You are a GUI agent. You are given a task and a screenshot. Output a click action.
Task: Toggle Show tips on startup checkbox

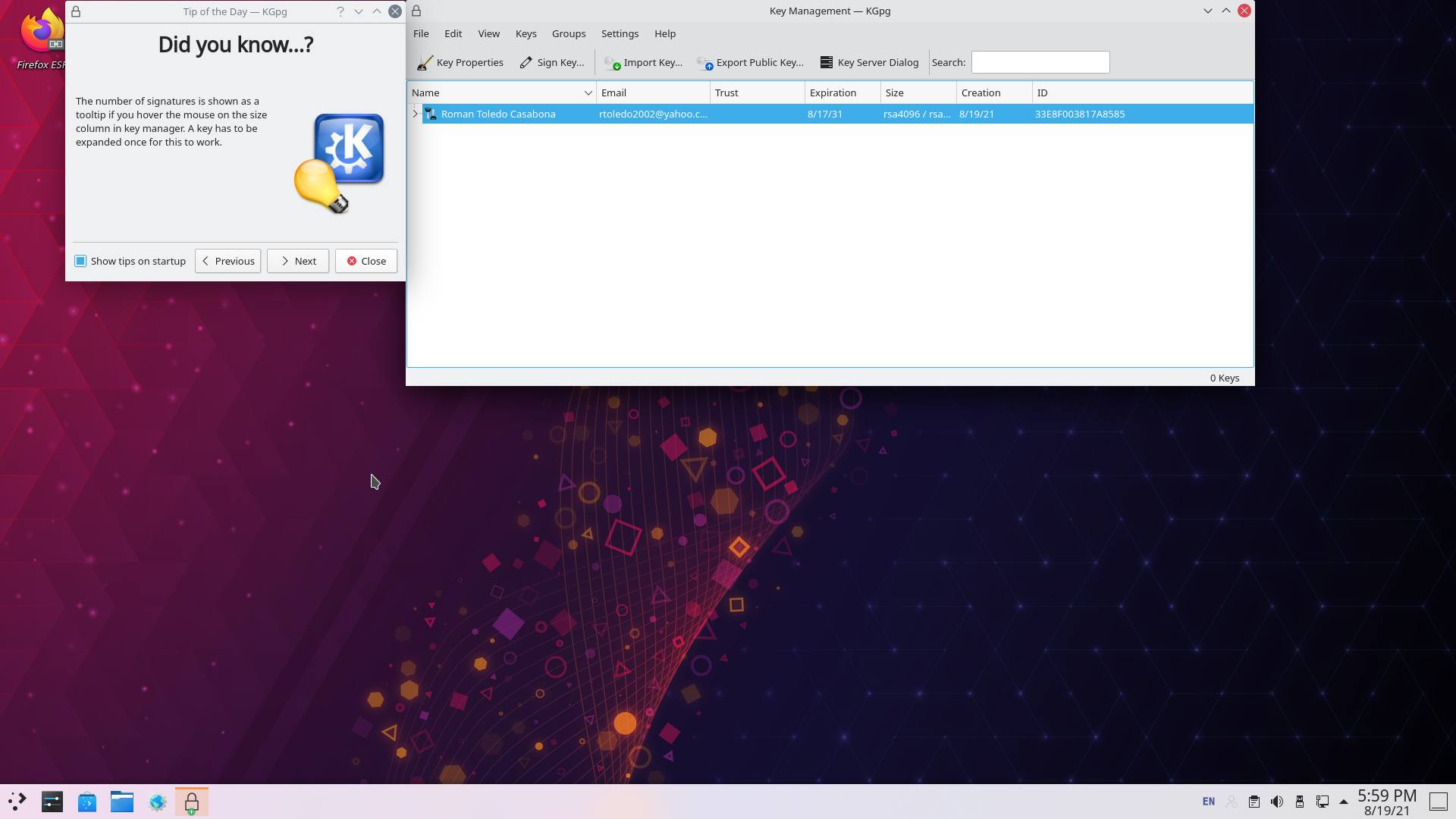click(x=80, y=261)
